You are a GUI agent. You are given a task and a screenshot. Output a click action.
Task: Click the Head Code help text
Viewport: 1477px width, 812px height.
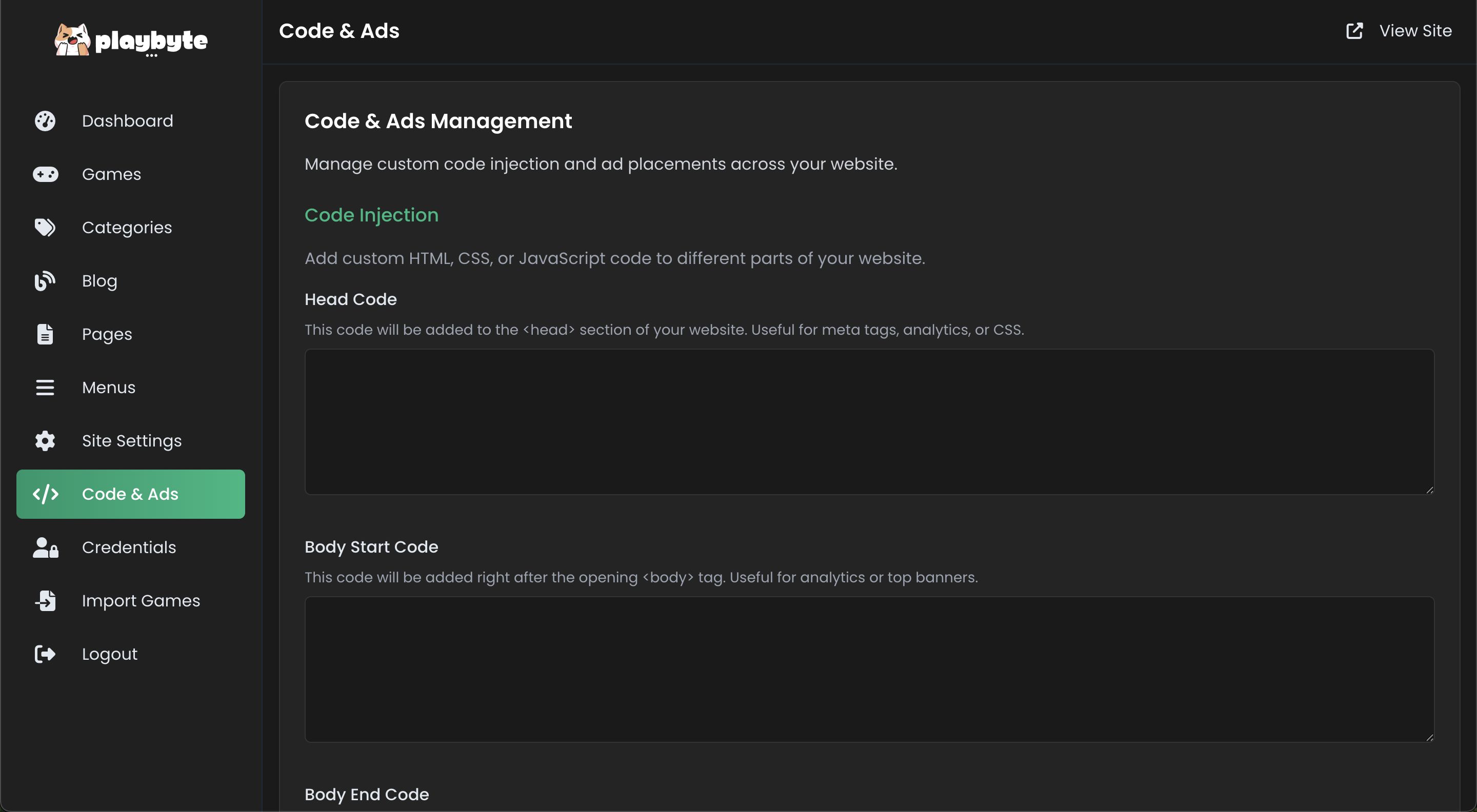click(664, 330)
